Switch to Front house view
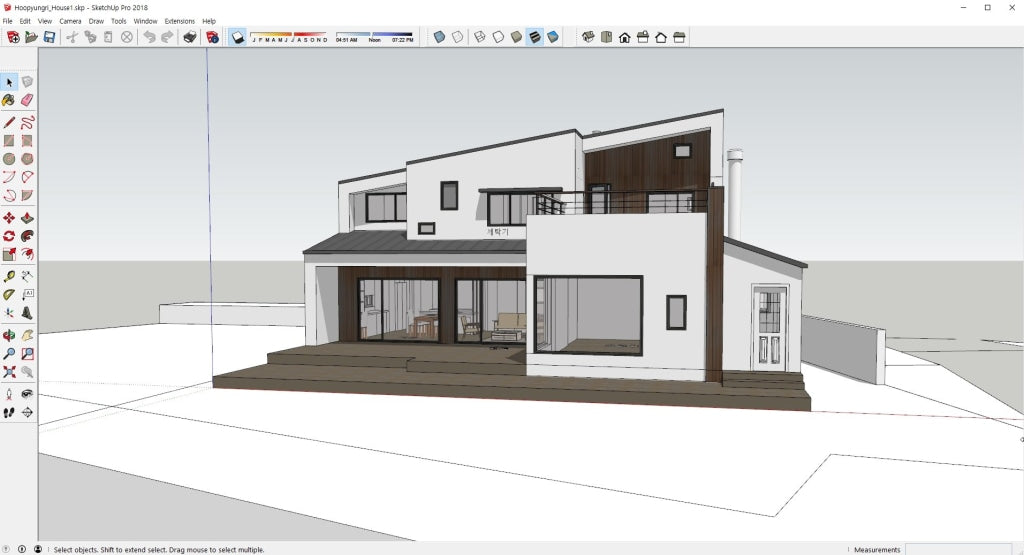The image size is (1024, 555). [624, 37]
